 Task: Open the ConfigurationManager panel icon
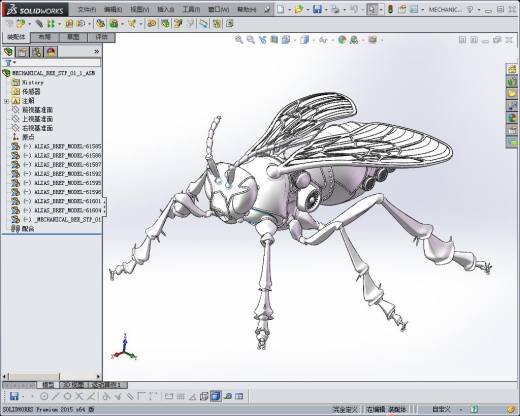coord(37,52)
